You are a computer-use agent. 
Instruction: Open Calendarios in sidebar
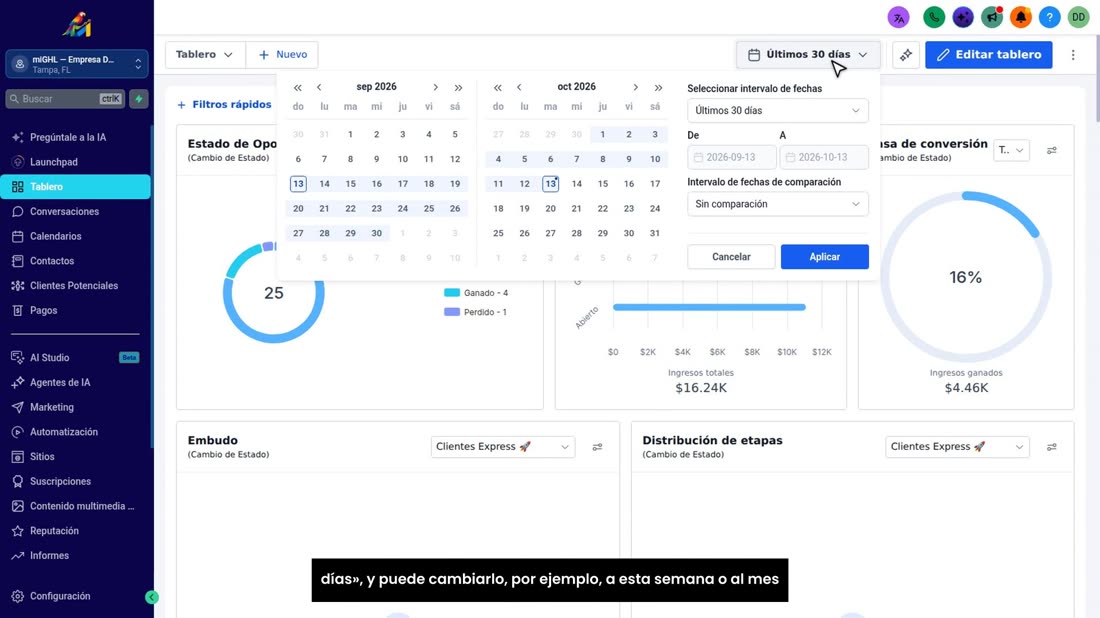click(76, 236)
